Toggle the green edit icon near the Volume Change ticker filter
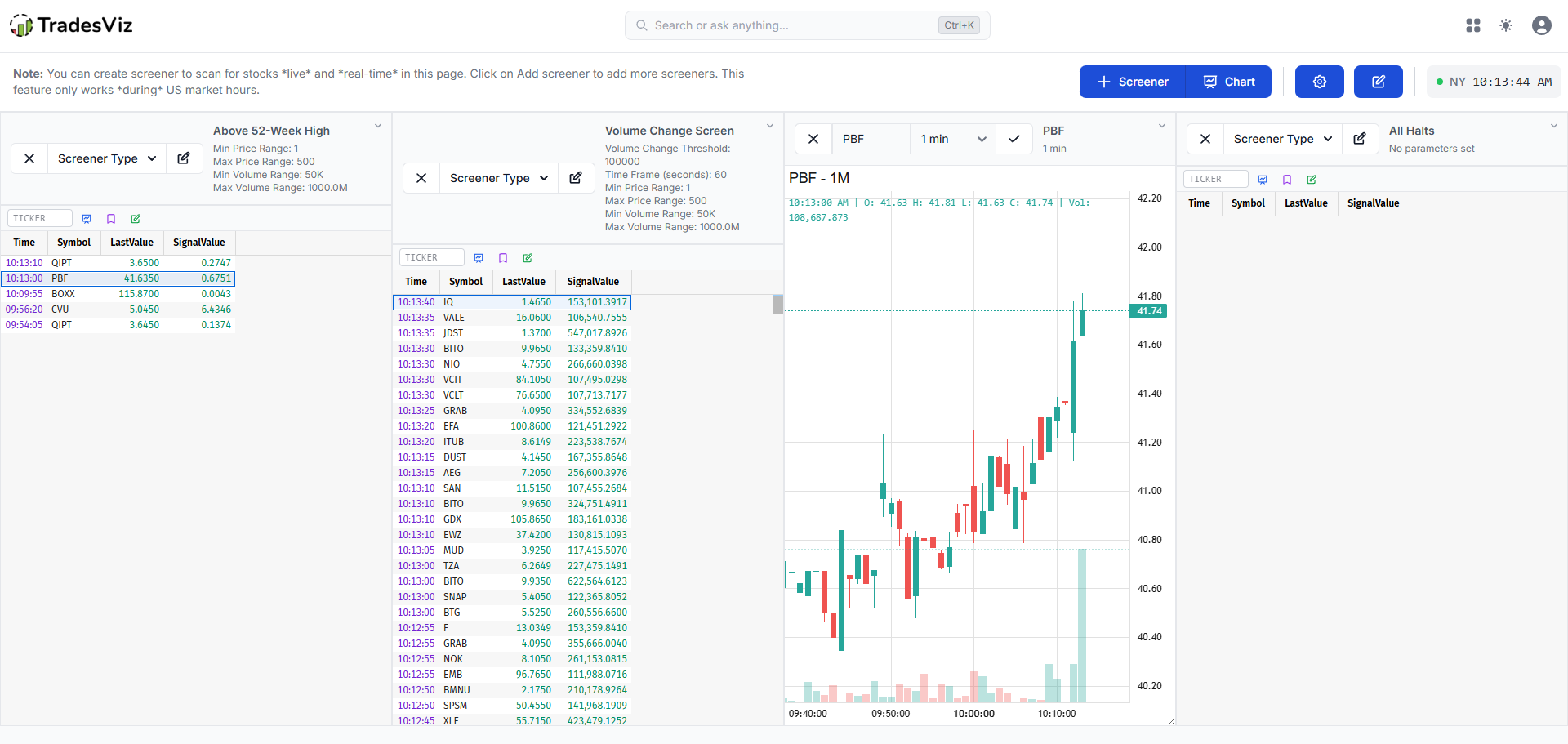1568x744 pixels. click(x=528, y=257)
